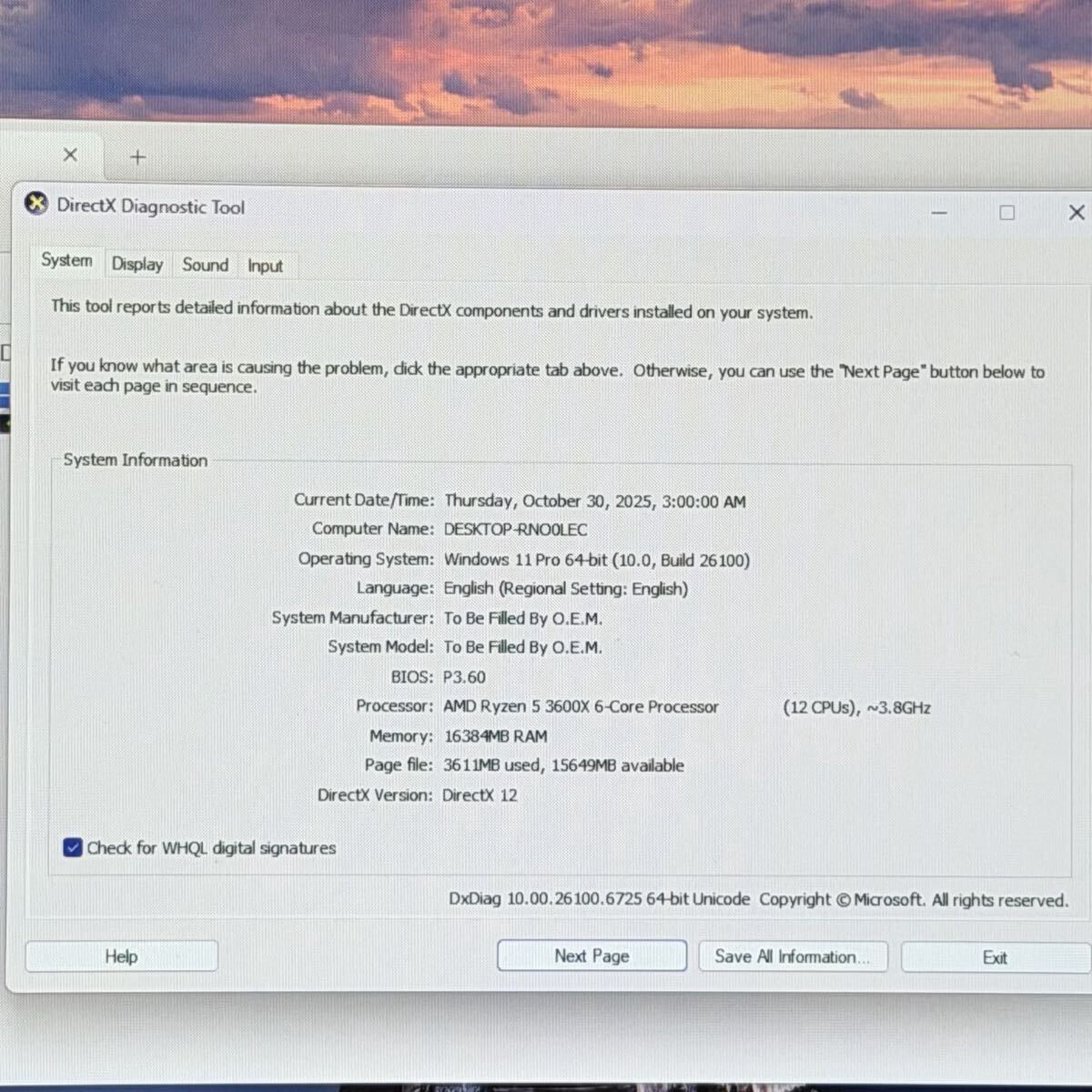This screenshot has height=1092, width=1092.
Task: Click memory value 16384MB RAM
Action: tap(495, 736)
